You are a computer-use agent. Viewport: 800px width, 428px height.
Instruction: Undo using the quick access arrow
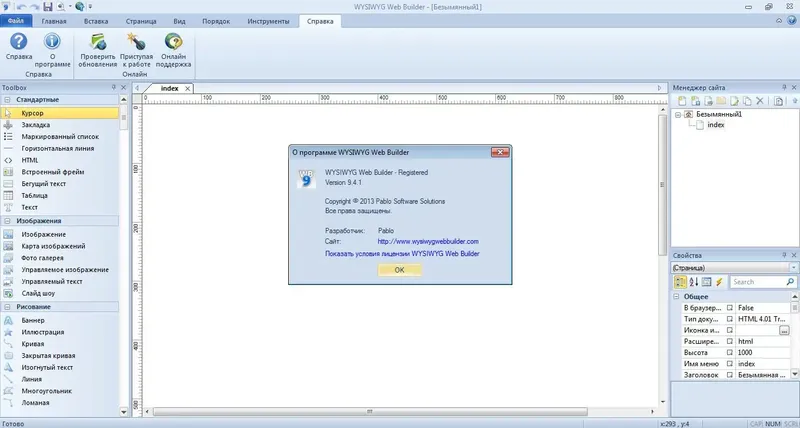22,7
